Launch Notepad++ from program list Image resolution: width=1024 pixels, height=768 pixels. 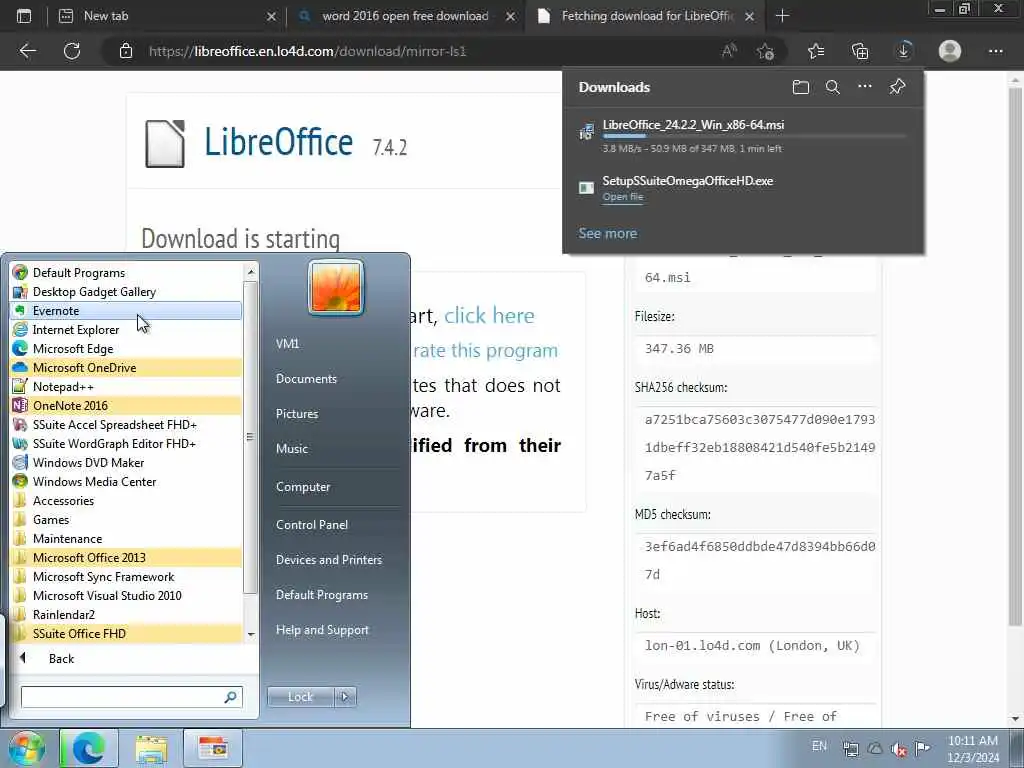point(126,387)
